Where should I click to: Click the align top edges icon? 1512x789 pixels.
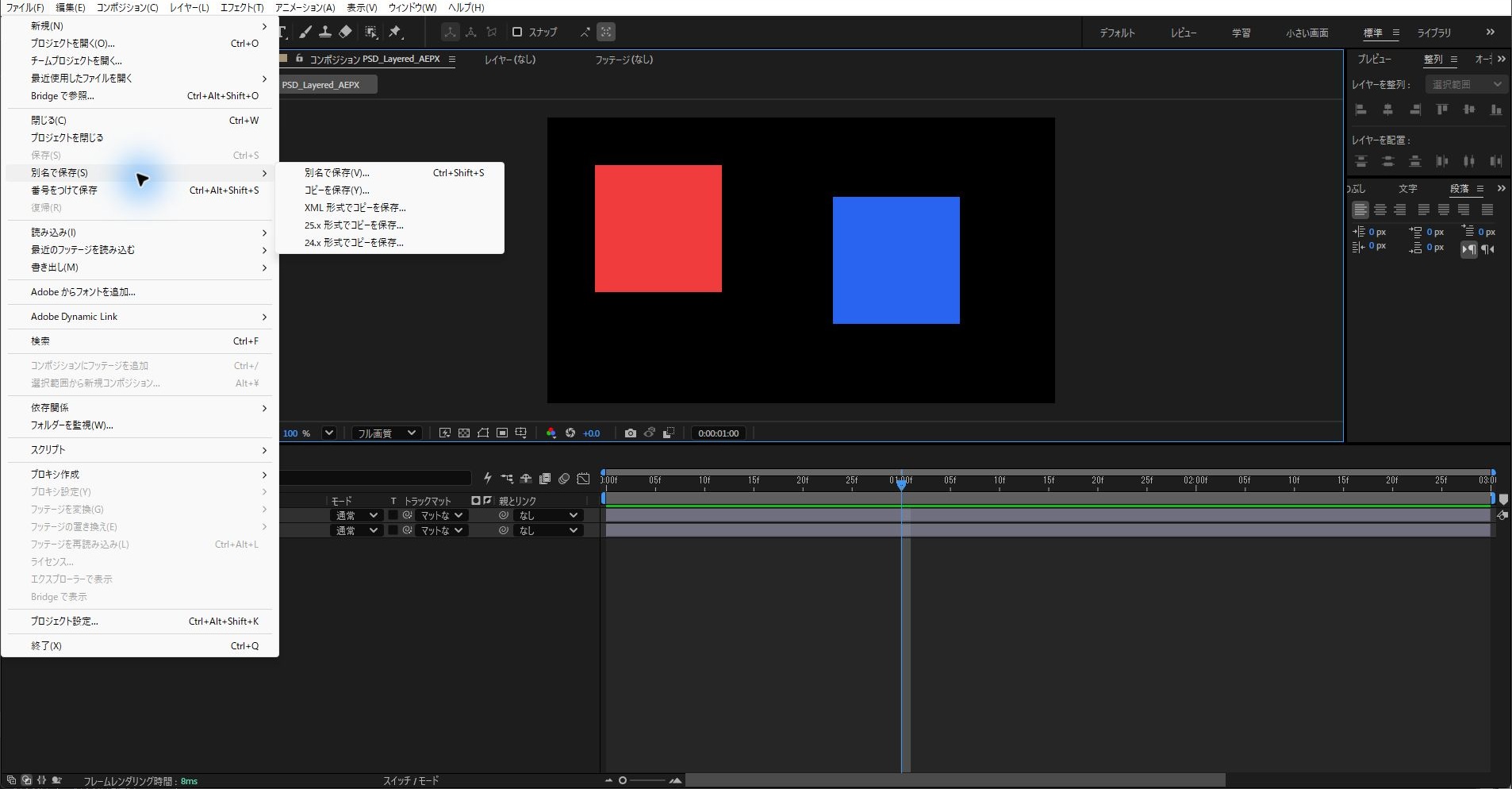[x=1442, y=110]
